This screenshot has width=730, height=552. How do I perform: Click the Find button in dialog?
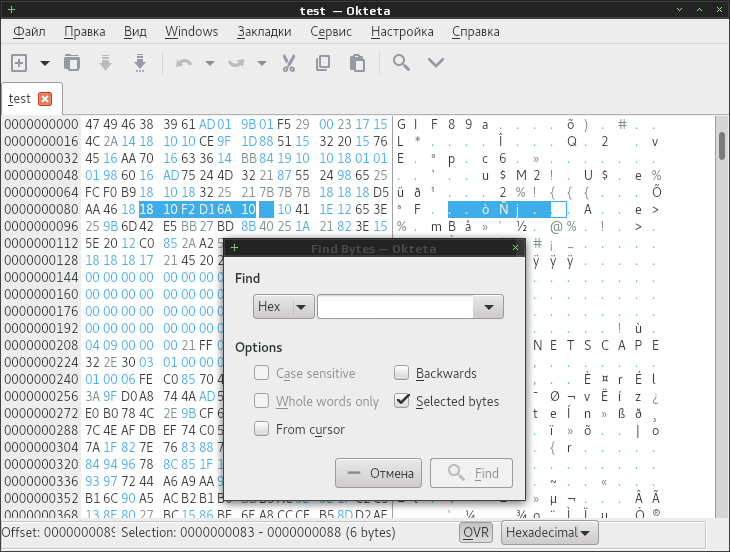tap(471, 473)
